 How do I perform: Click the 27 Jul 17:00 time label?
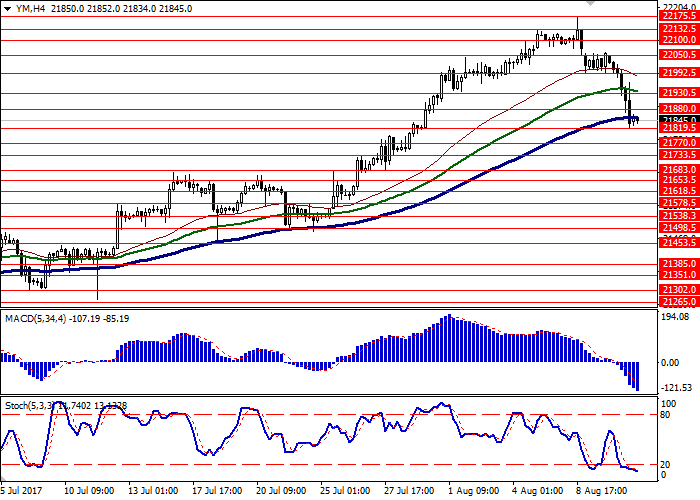pyautogui.click(x=409, y=491)
